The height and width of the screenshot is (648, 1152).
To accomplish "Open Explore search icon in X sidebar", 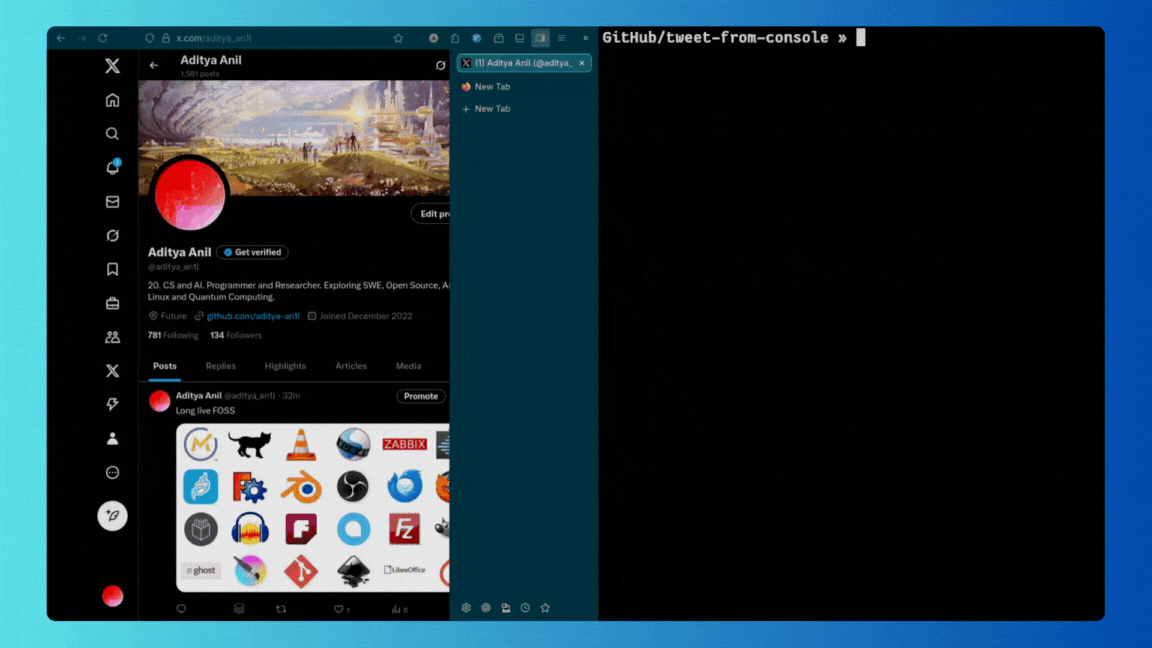I will [x=112, y=134].
